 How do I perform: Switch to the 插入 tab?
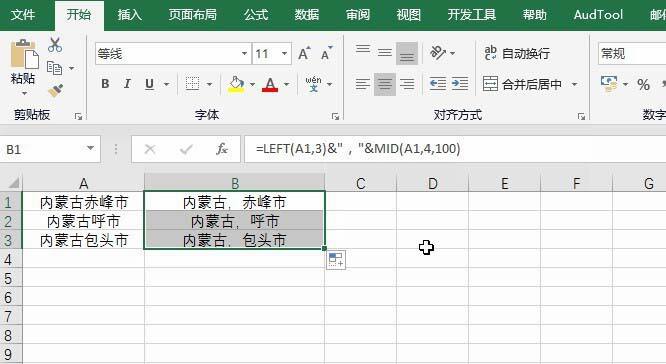130,15
